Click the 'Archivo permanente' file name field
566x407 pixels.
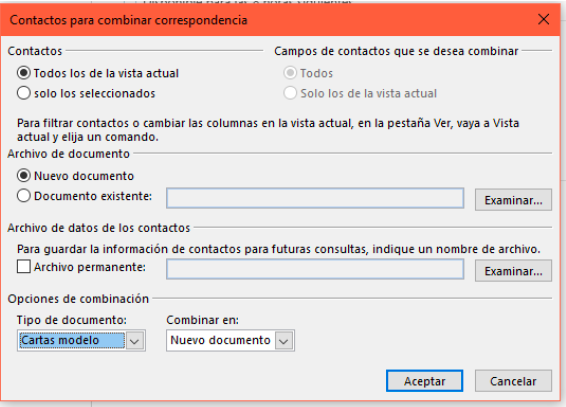tap(315, 269)
